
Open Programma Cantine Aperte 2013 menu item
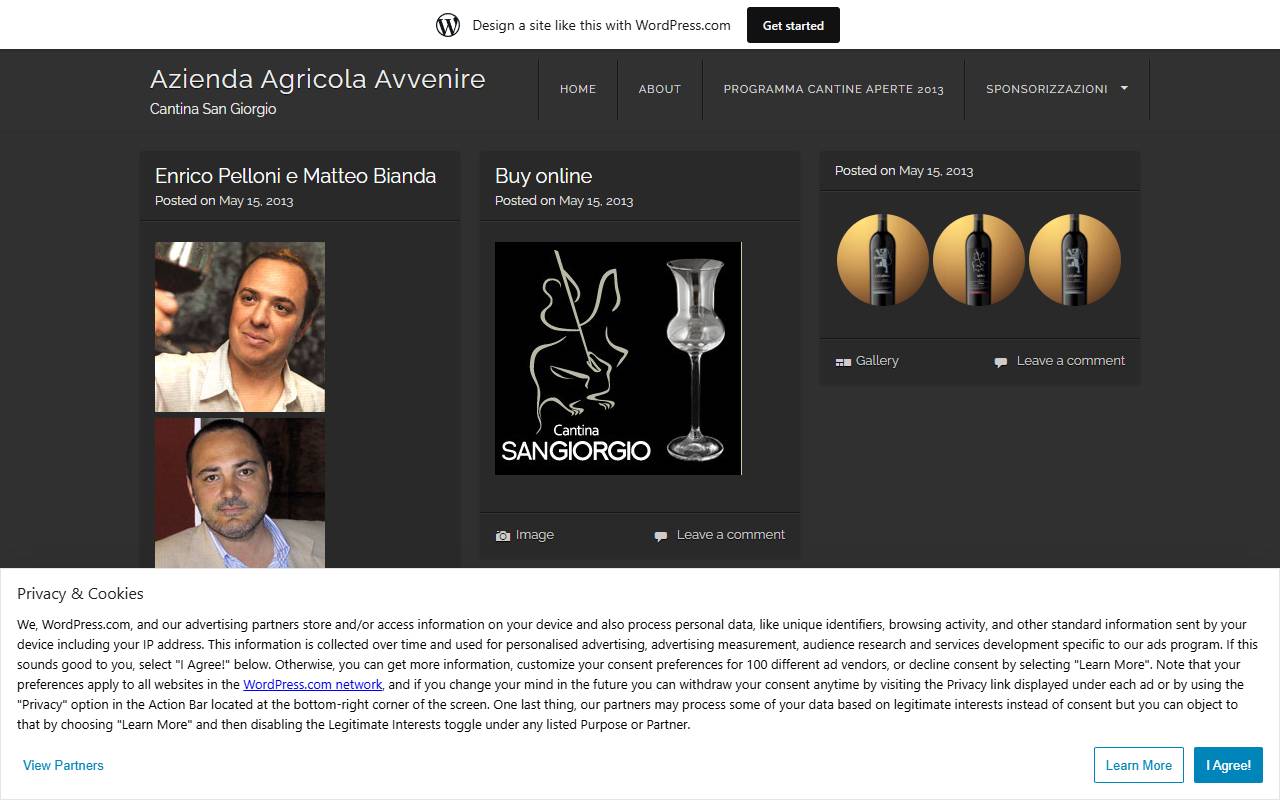click(x=834, y=89)
